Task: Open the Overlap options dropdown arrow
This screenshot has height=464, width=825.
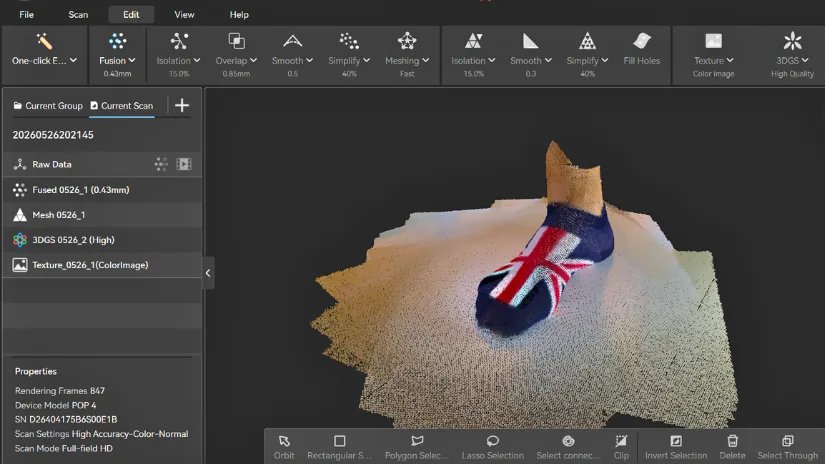Action: pyautogui.click(x=254, y=60)
